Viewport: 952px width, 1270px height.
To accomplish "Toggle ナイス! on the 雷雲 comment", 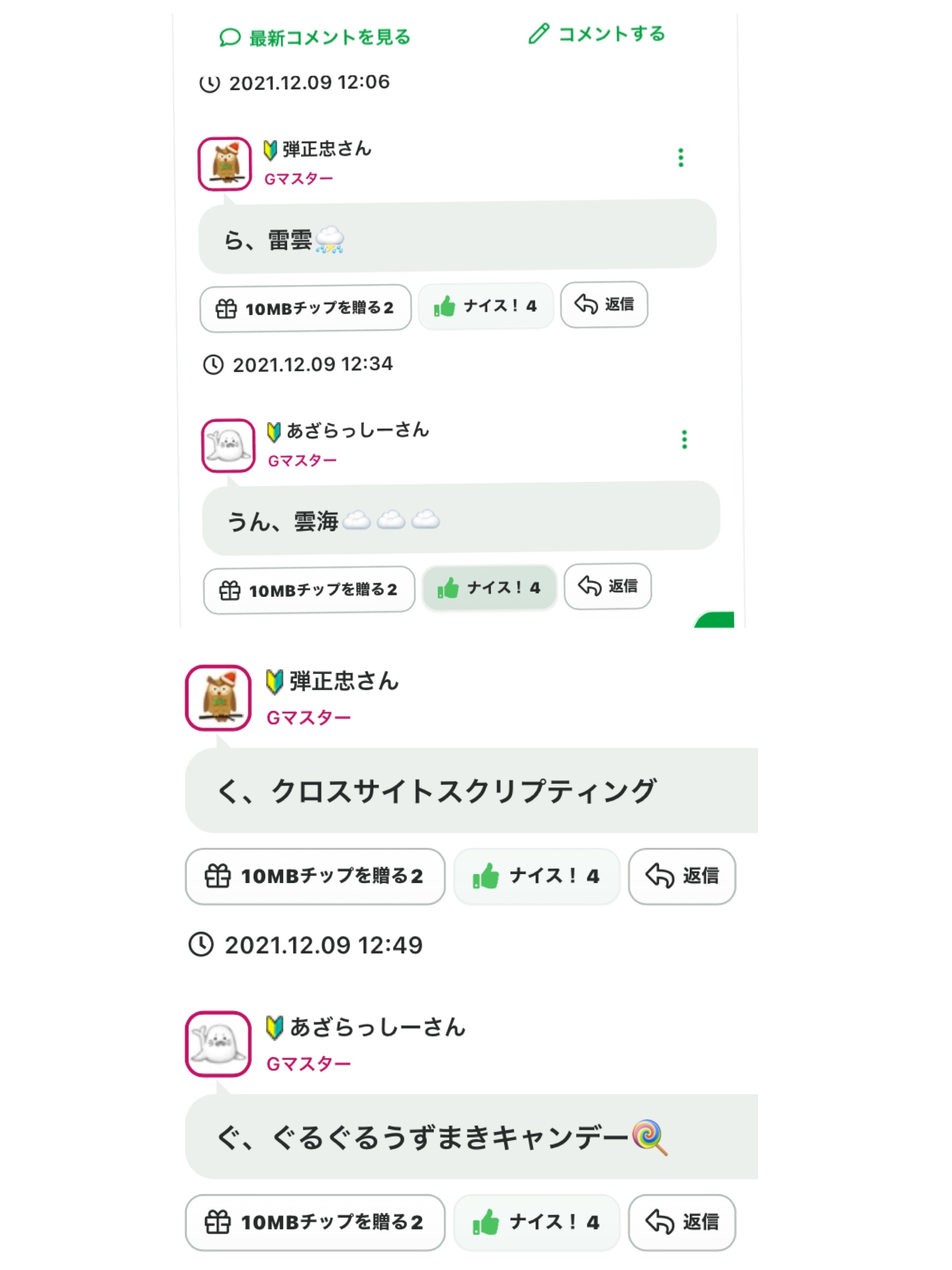I will click(x=485, y=306).
